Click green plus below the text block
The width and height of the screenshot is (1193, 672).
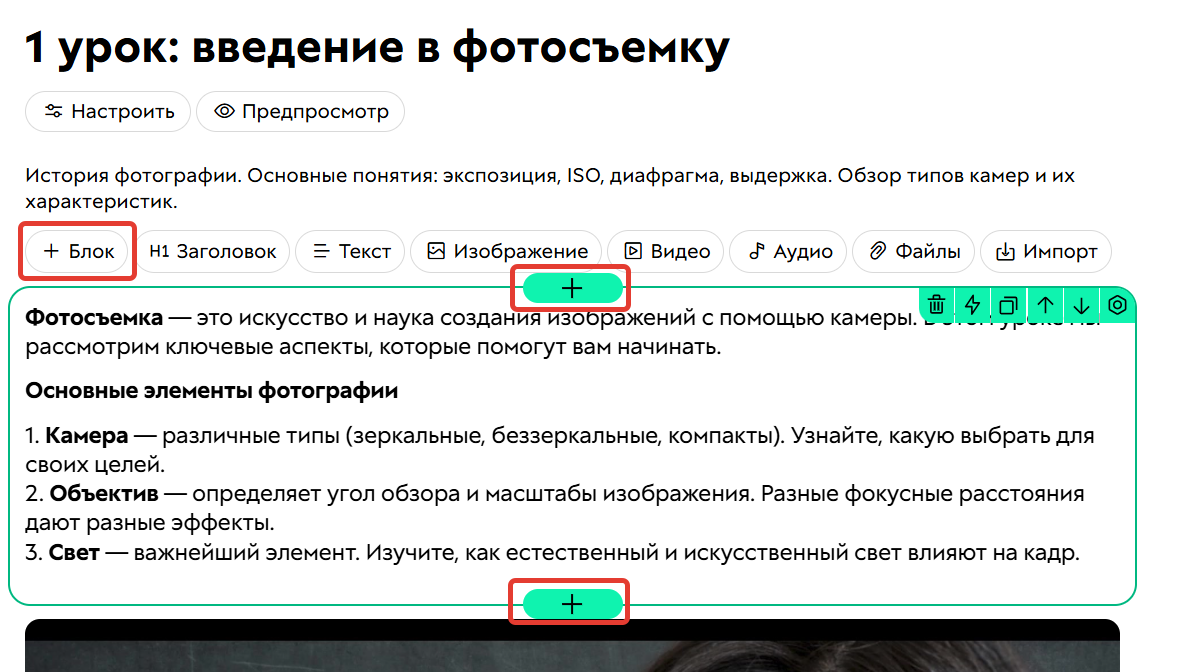572,604
